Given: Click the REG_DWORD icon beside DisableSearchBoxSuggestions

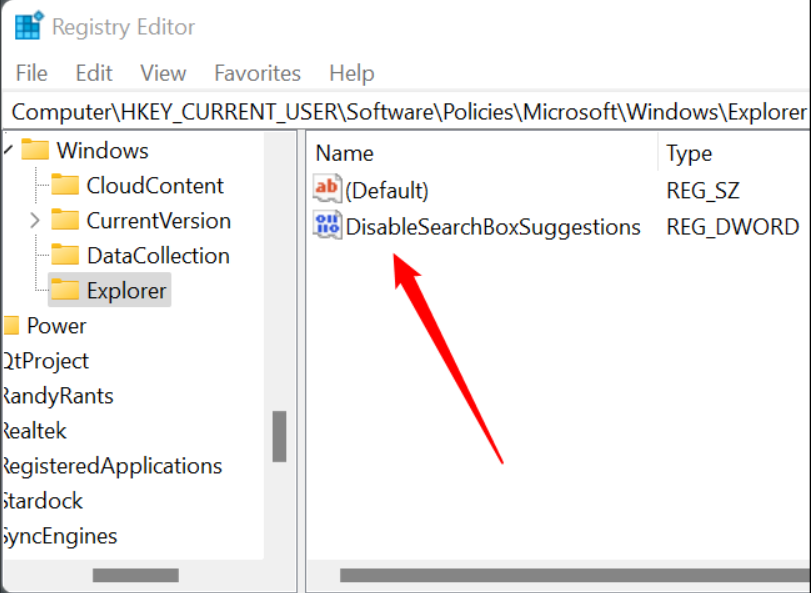Looking at the screenshot, I should 326,227.
